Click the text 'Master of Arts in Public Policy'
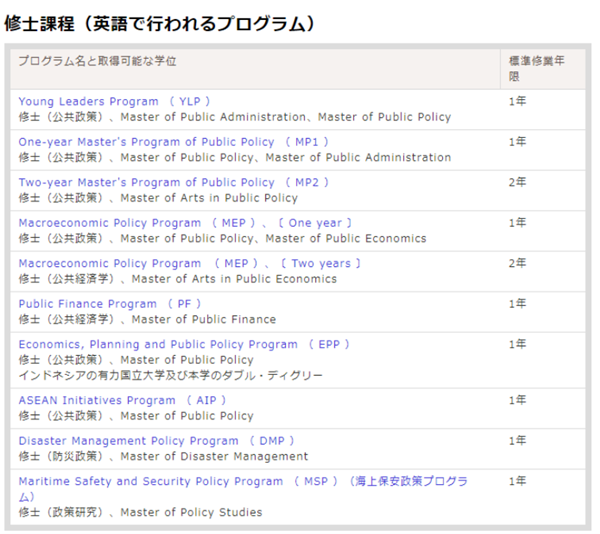 (209, 198)
